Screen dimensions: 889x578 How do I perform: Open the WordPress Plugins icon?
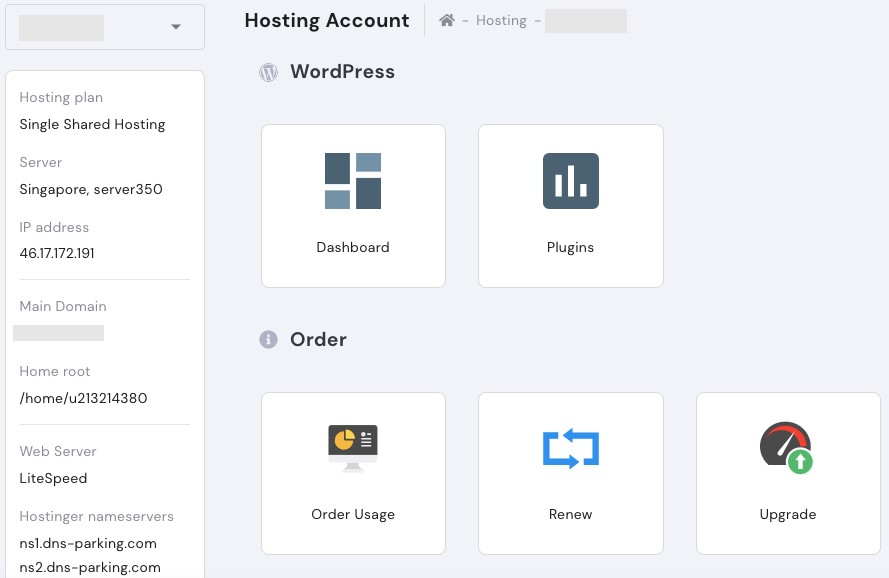pyautogui.click(x=570, y=181)
